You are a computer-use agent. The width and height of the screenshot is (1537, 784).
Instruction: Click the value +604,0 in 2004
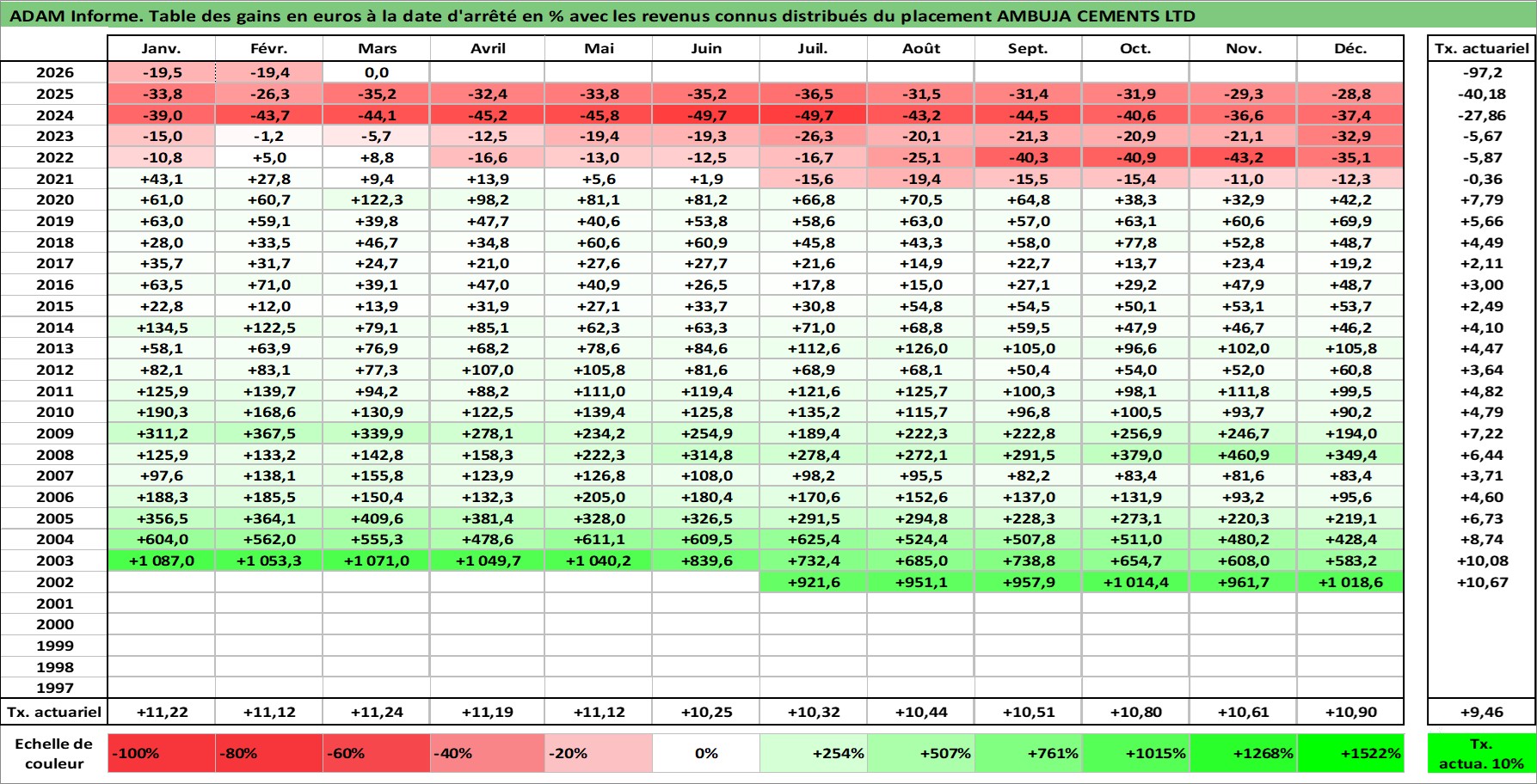(162, 539)
